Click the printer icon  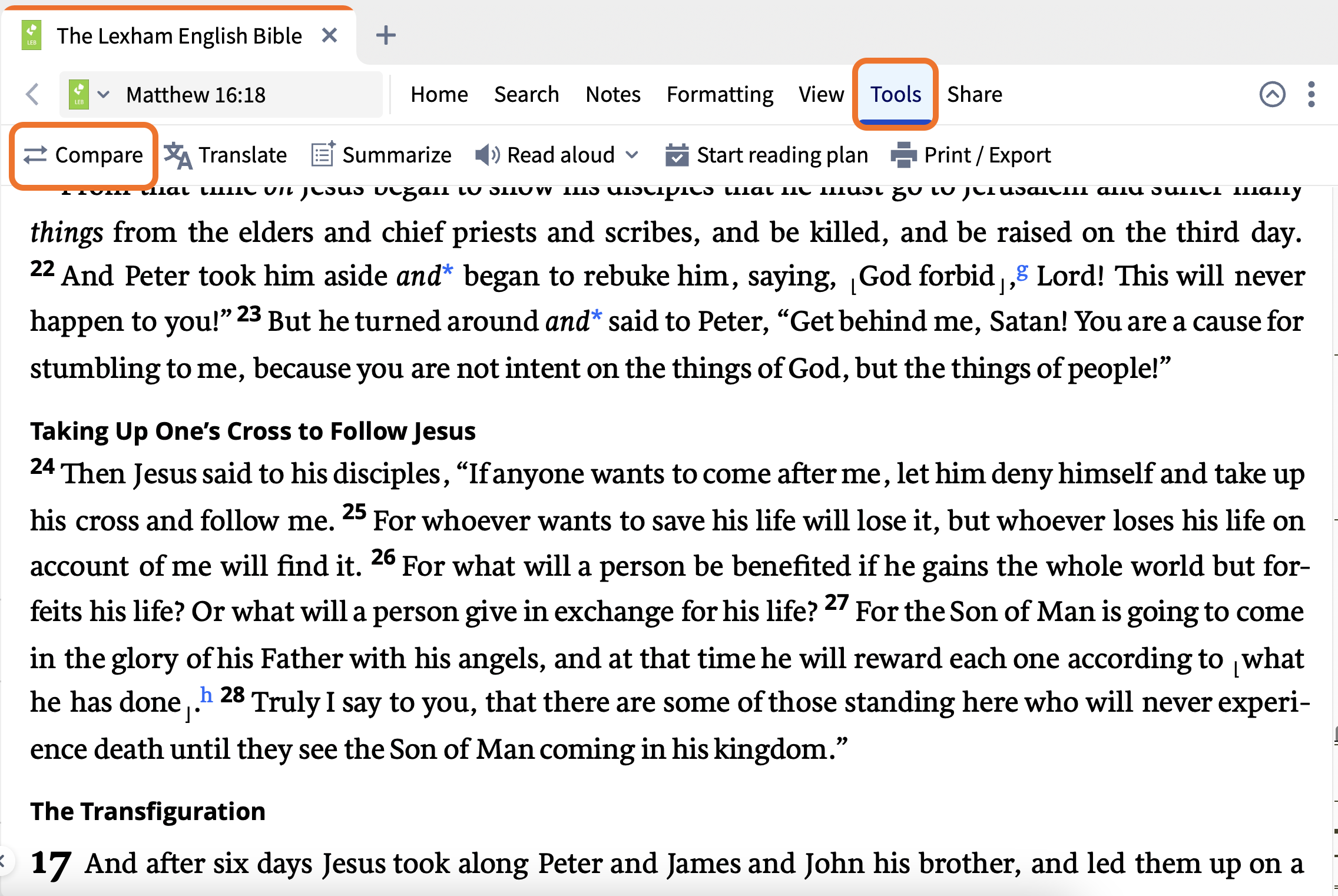coord(904,155)
